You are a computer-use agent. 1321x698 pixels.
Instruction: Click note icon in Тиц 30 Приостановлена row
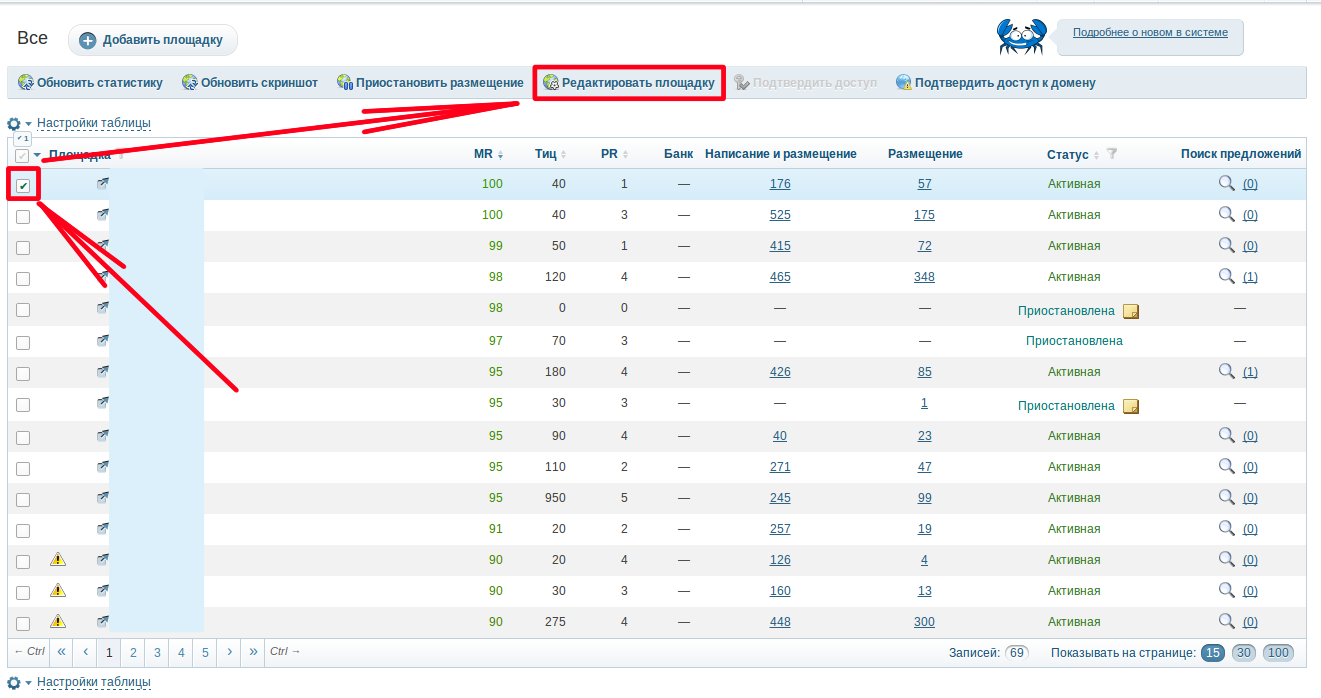tap(1131, 406)
